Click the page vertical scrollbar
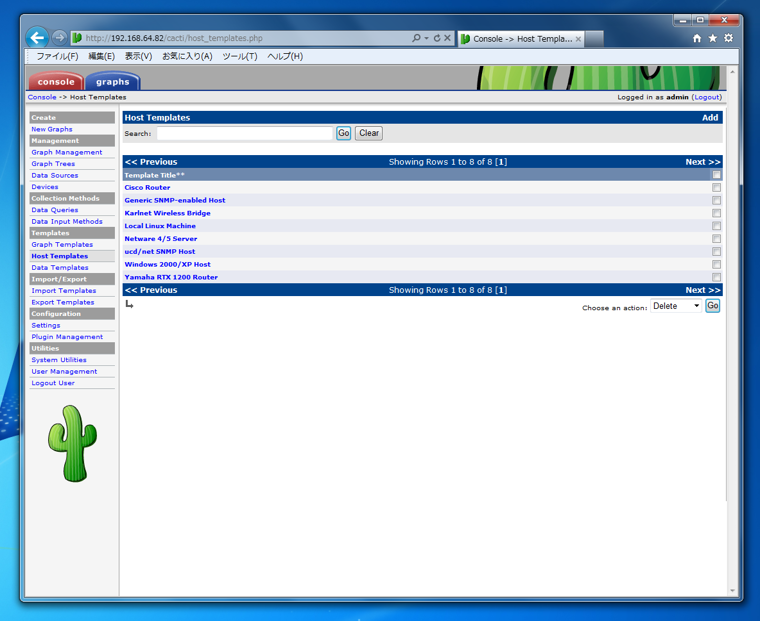This screenshot has width=760, height=621. click(732, 331)
